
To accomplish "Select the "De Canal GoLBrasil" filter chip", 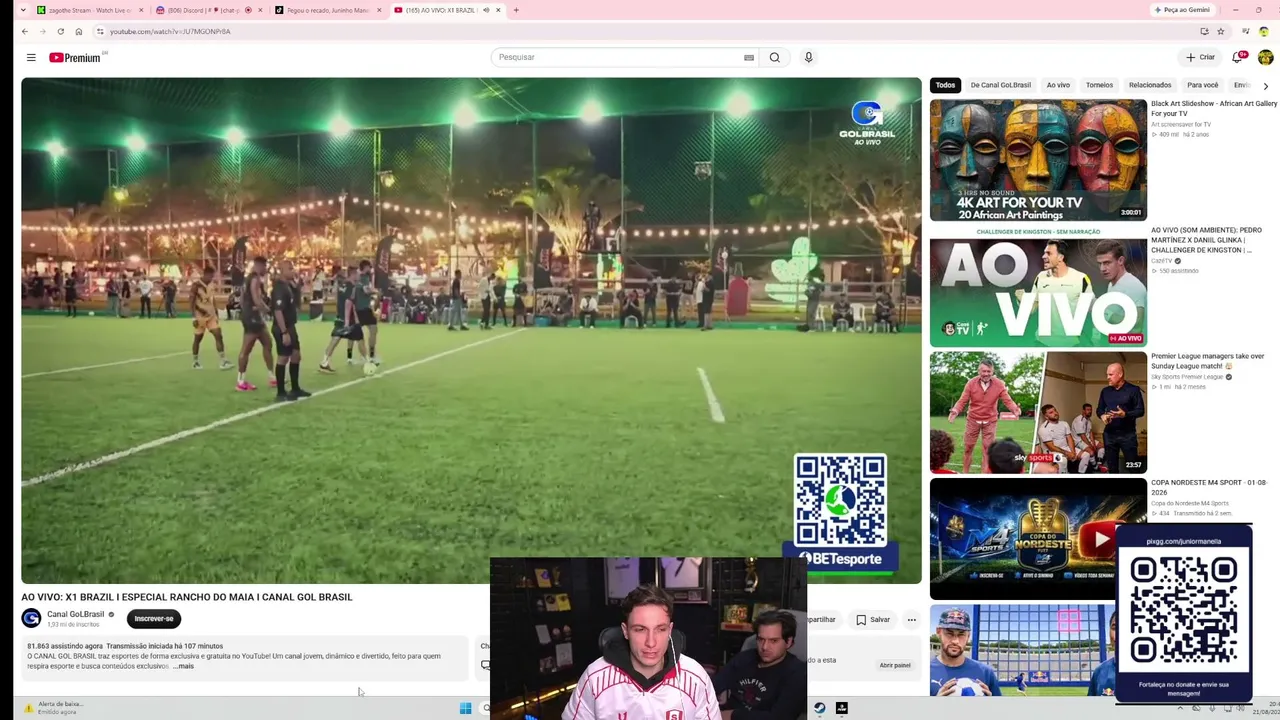I will coord(1000,85).
